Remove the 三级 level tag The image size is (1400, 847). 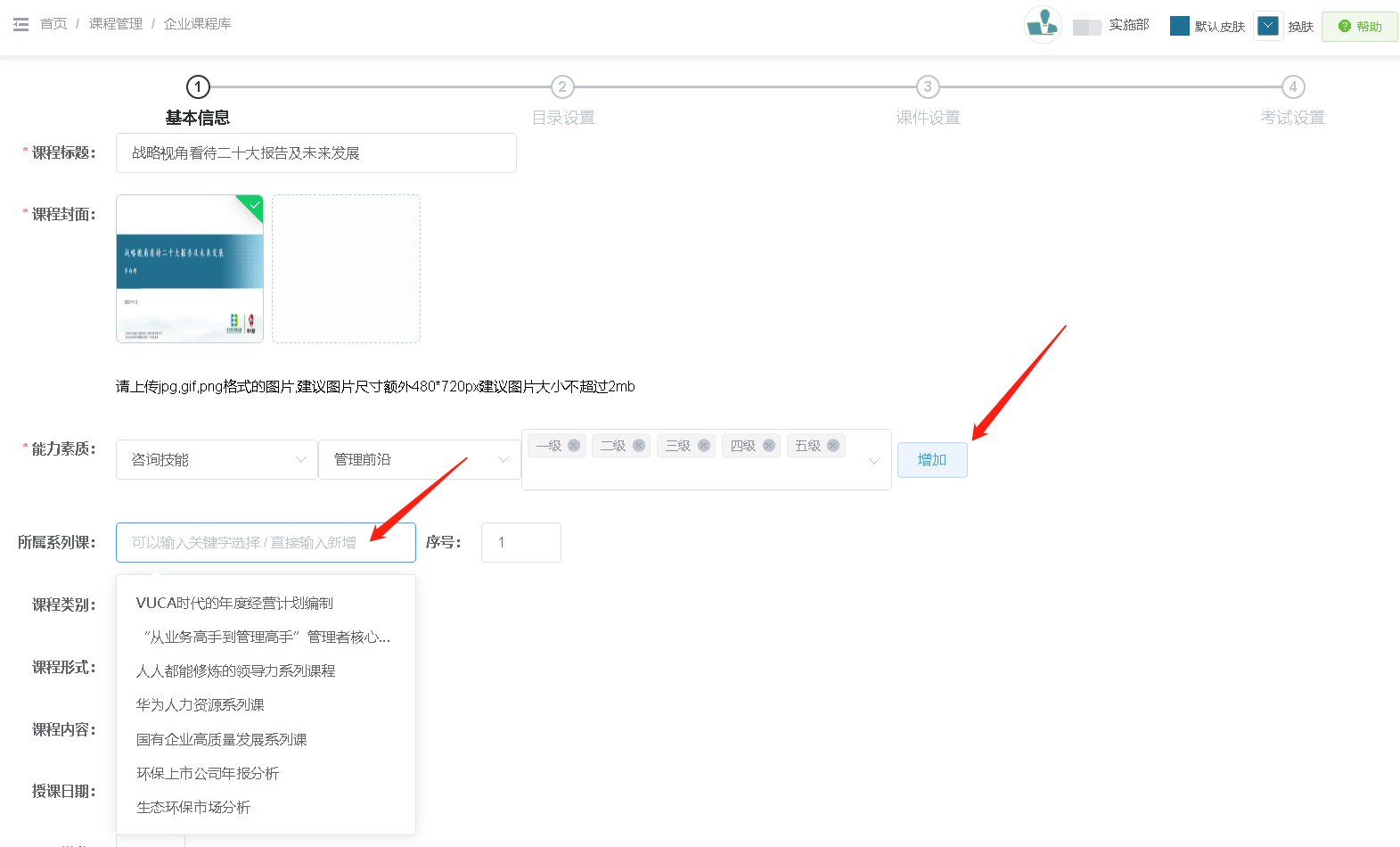pos(704,446)
